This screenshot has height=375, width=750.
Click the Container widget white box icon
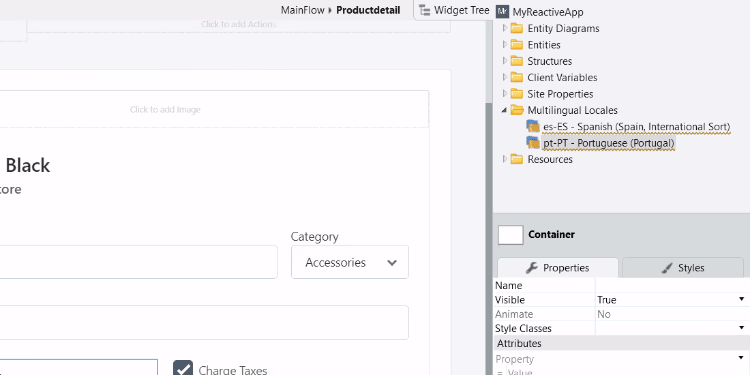[x=510, y=234]
